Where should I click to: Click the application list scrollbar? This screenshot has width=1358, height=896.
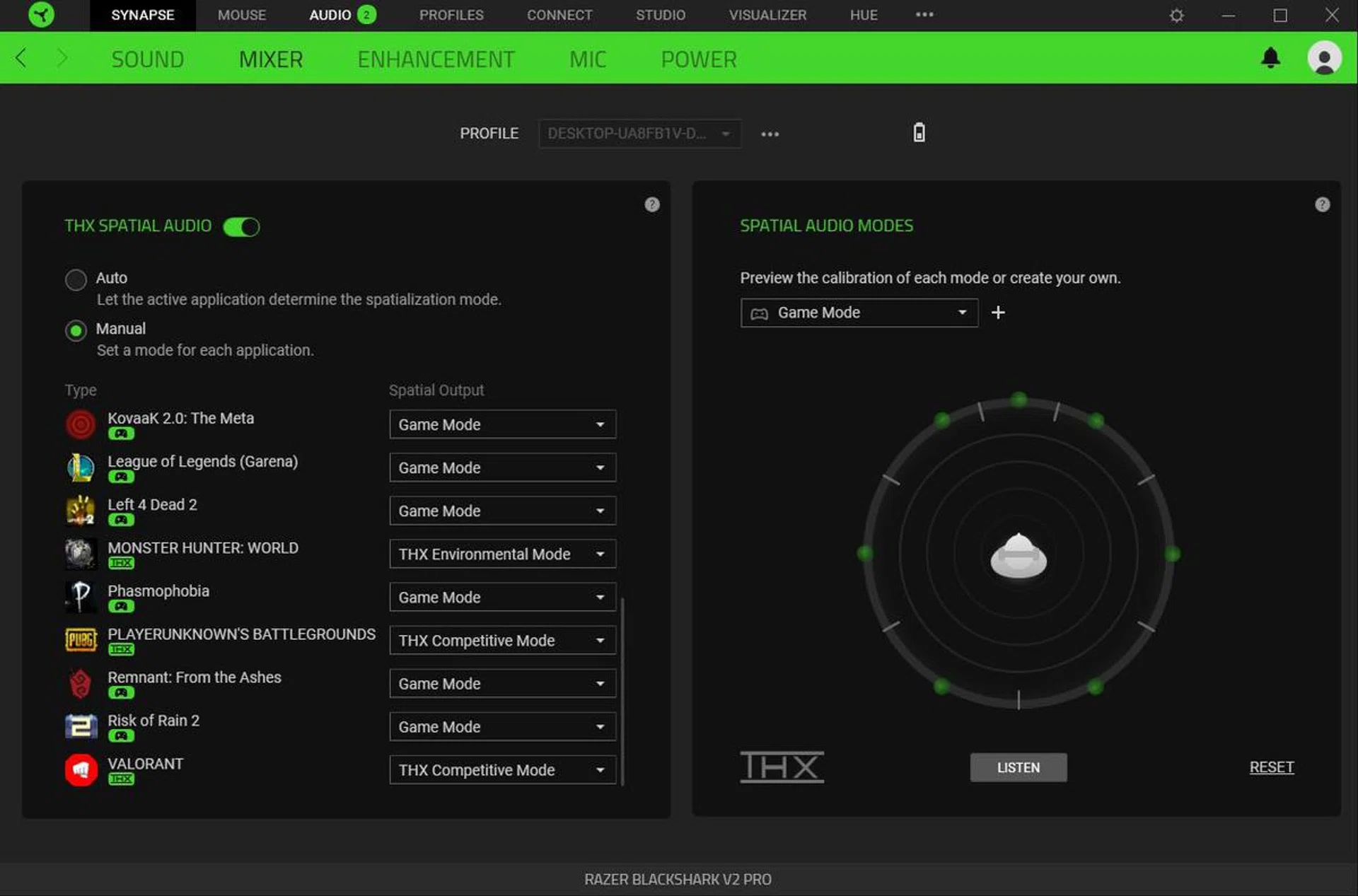(622, 692)
